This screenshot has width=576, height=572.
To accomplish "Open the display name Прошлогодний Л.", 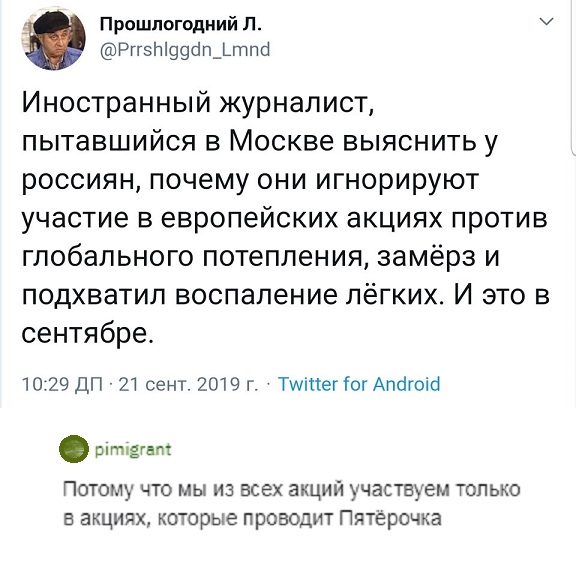I will pos(181,25).
